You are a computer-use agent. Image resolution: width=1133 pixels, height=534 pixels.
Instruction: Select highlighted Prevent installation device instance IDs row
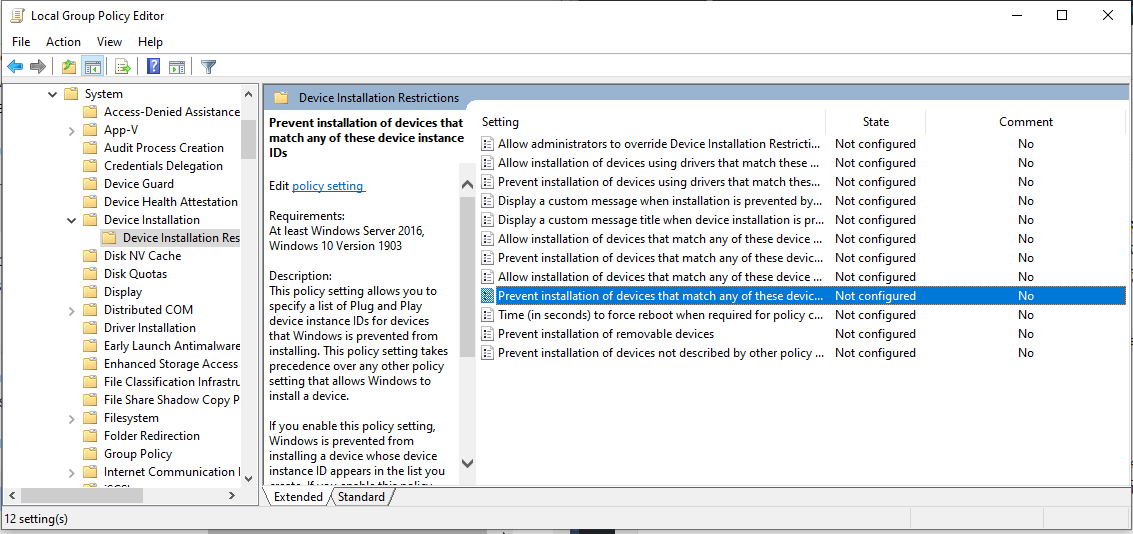tap(802, 296)
